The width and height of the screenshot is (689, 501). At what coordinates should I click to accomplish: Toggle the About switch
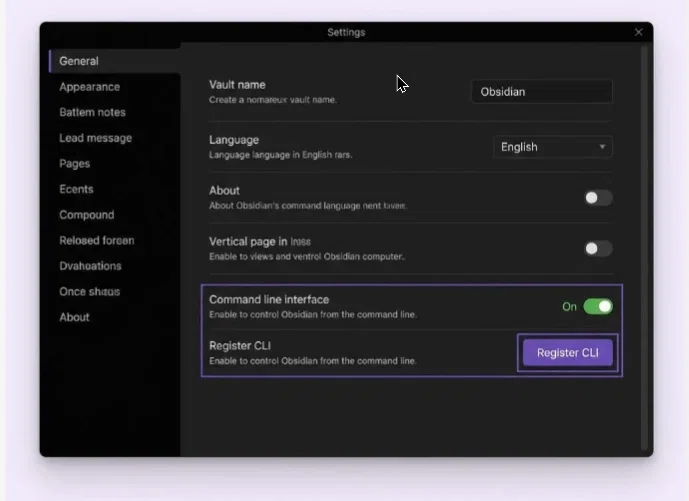pyautogui.click(x=598, y=198)
